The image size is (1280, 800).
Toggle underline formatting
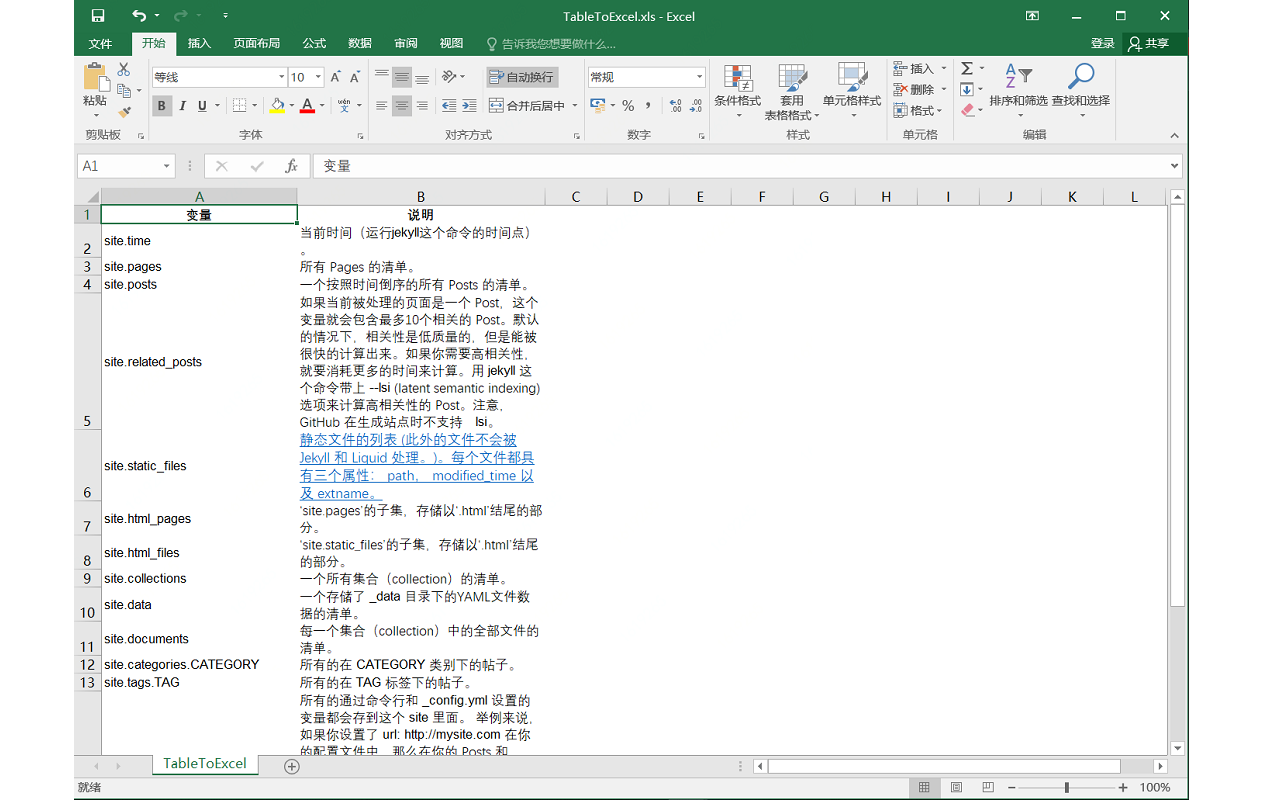[200, 104]
